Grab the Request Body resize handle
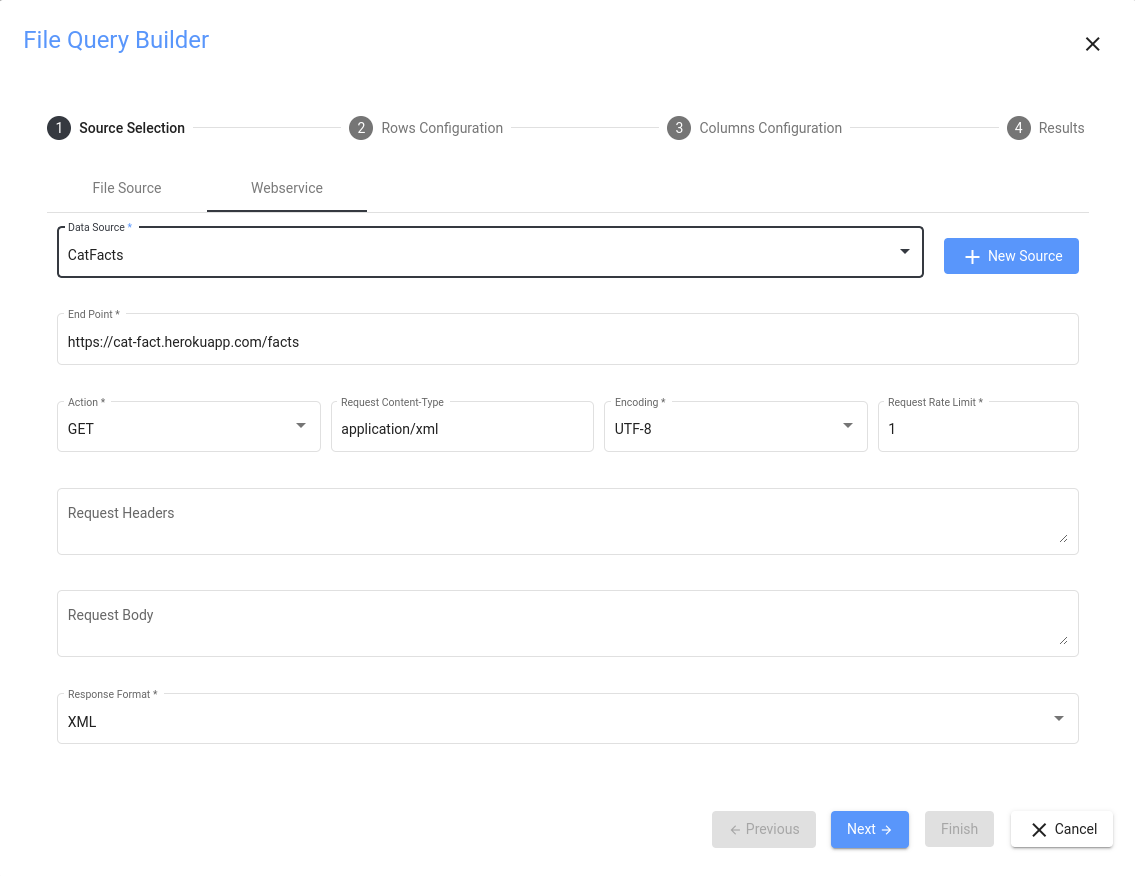The width and height of the screenshot is (1135, 876). coord(1063,640)
